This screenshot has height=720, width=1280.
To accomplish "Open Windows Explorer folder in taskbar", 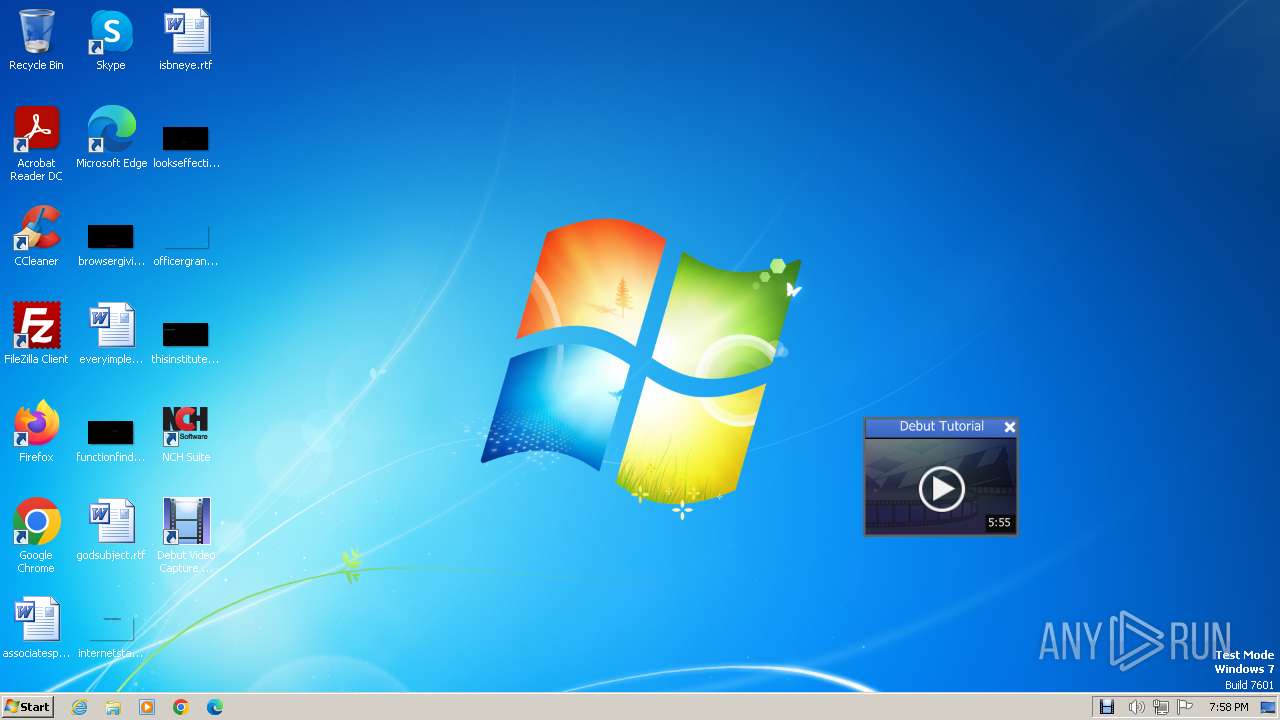I will pyautogui.click(x=113, y=707).
